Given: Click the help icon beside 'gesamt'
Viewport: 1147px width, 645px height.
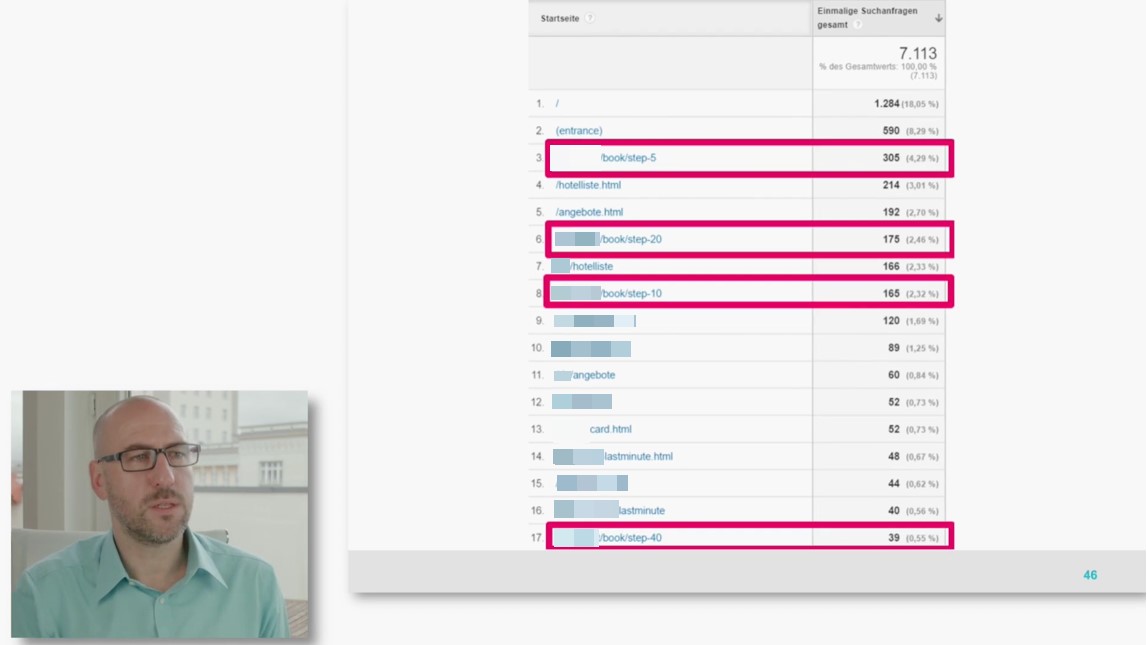Looking at the screenshot, I should 857,25.
